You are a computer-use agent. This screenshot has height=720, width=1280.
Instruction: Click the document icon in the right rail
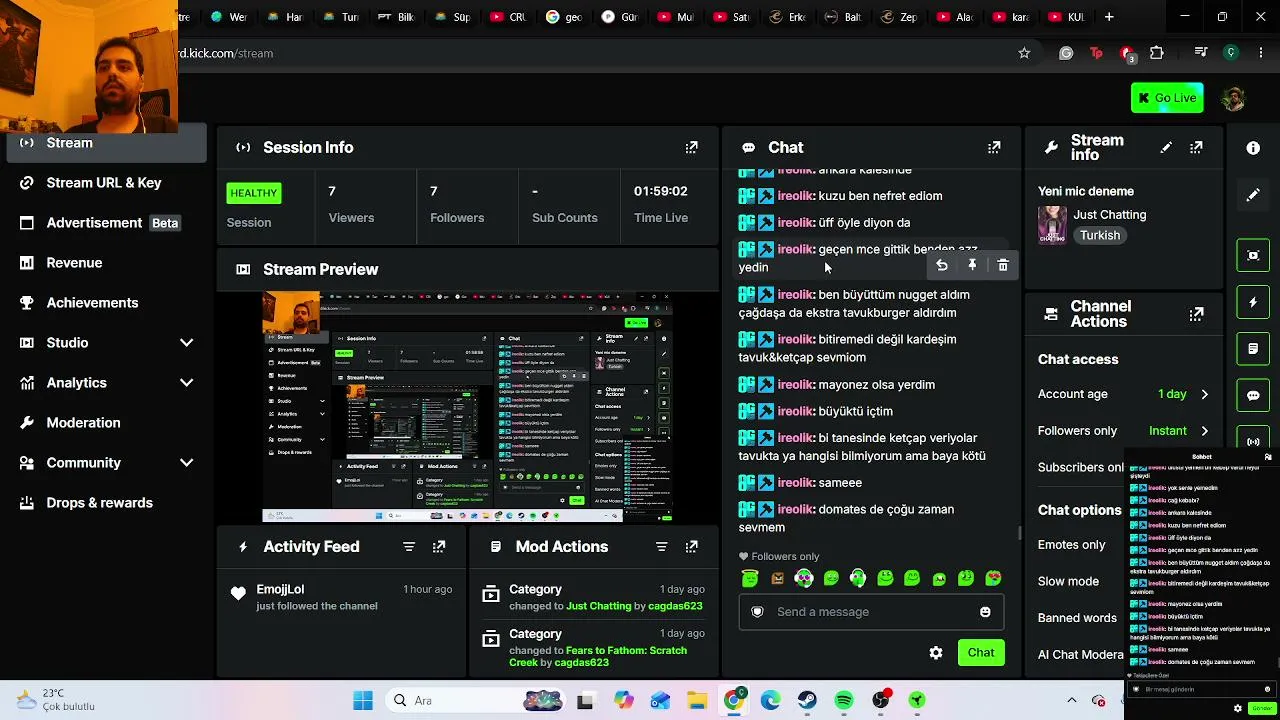[x=1253, y=349]
